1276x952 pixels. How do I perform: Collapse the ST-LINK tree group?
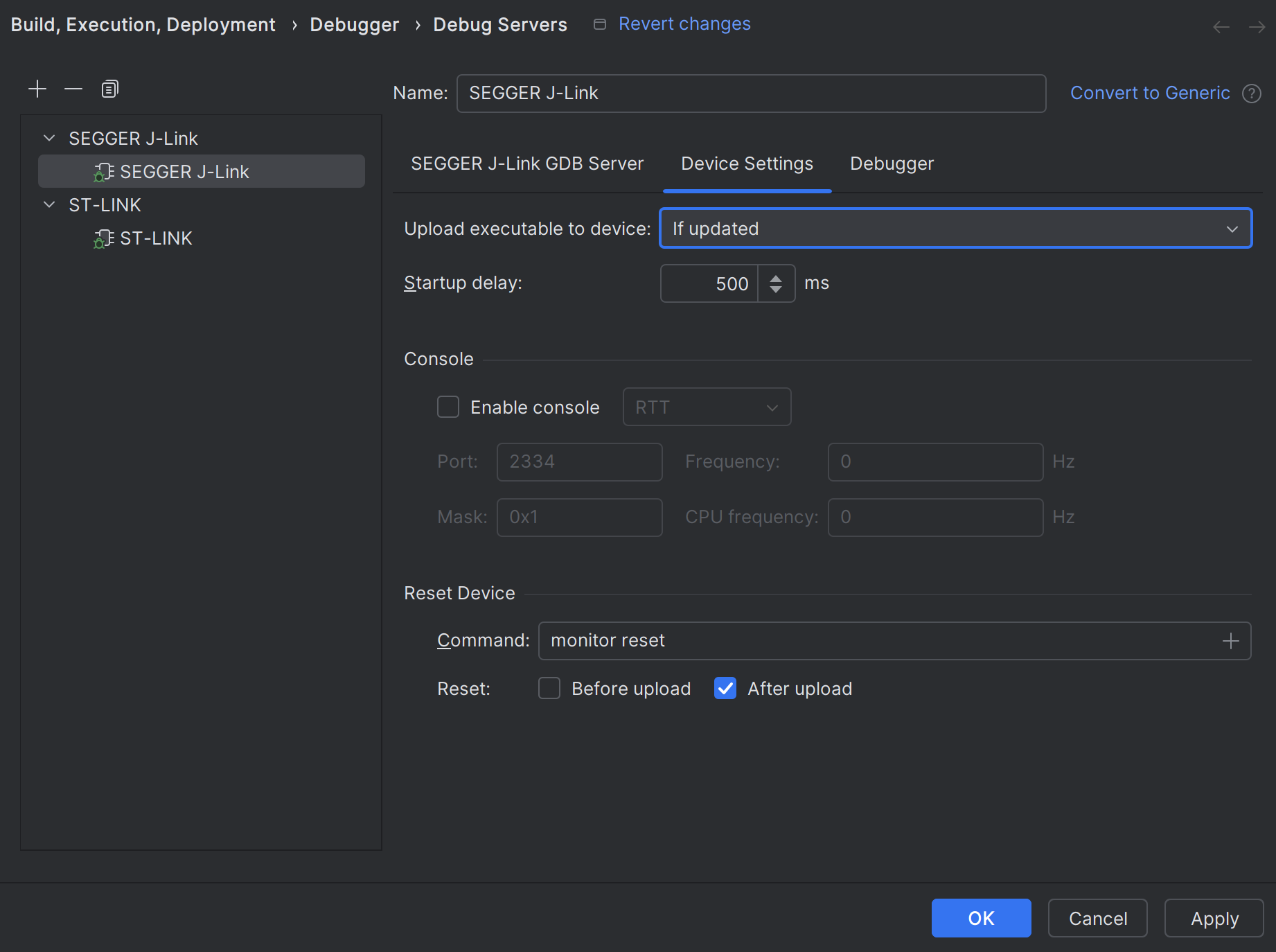49,205
